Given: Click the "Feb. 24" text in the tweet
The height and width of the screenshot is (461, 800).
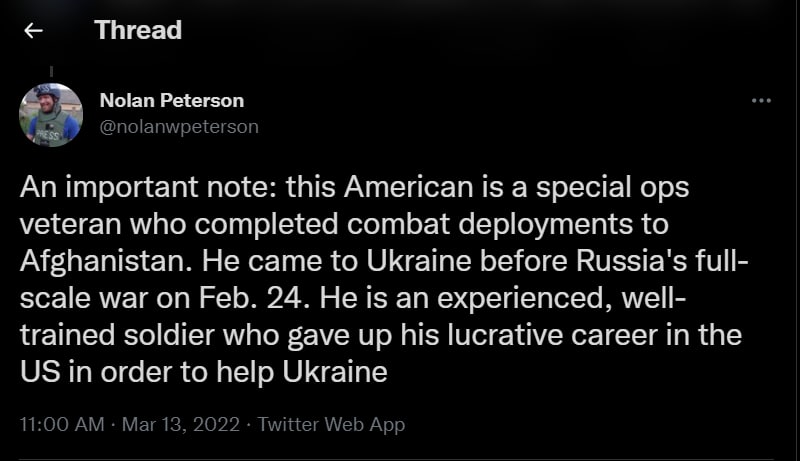Looking at the screenshot, I should [252, 298].
